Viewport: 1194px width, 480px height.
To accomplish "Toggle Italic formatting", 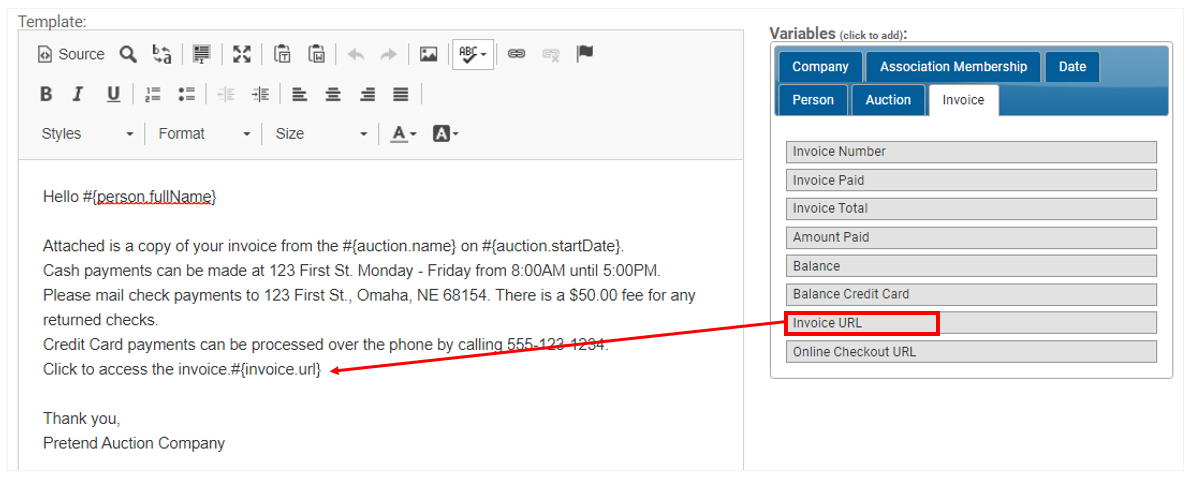I will [x=78, y=94].
